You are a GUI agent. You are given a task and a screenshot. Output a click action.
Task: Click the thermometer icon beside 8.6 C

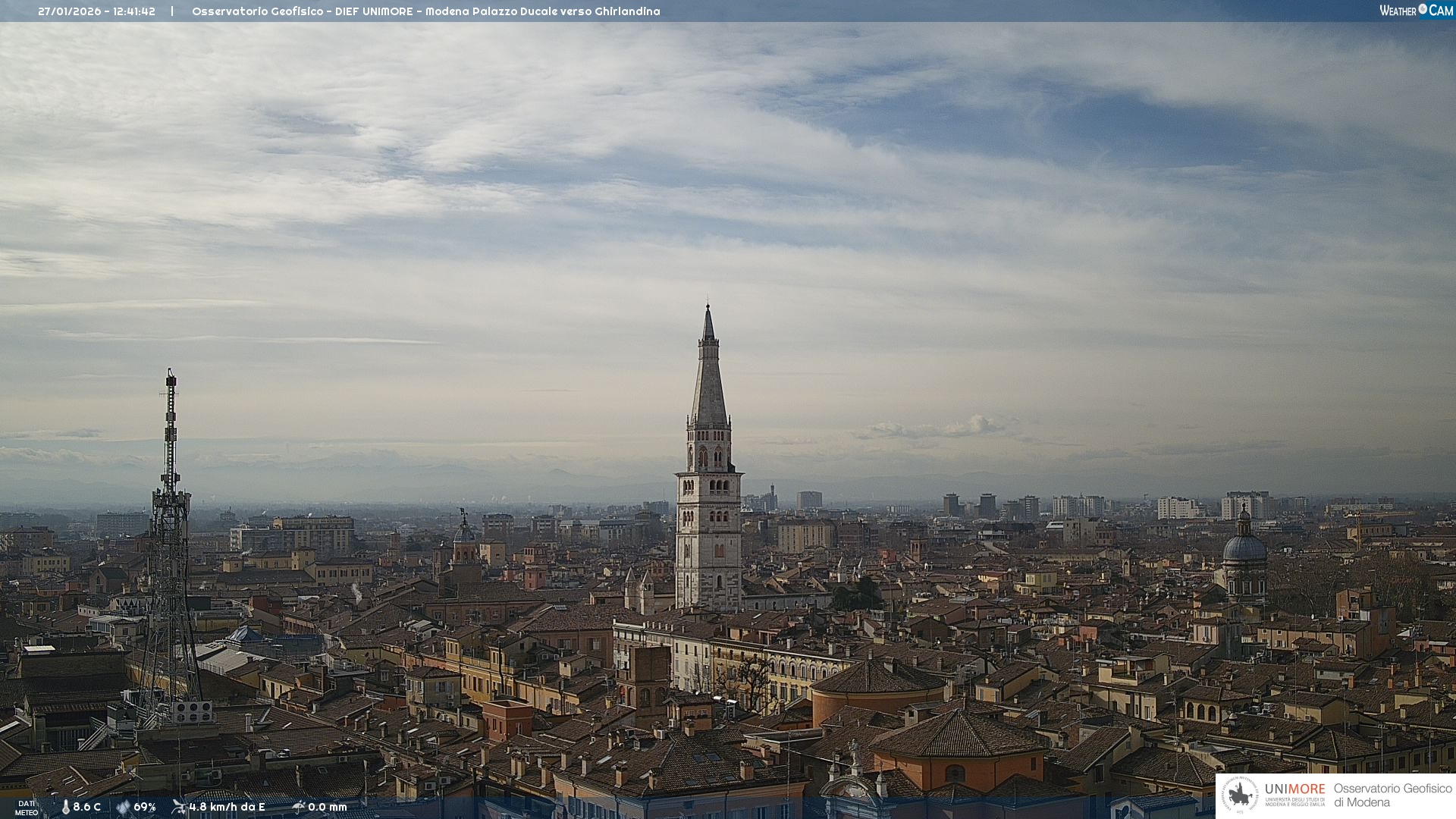[x=65, y=807]
